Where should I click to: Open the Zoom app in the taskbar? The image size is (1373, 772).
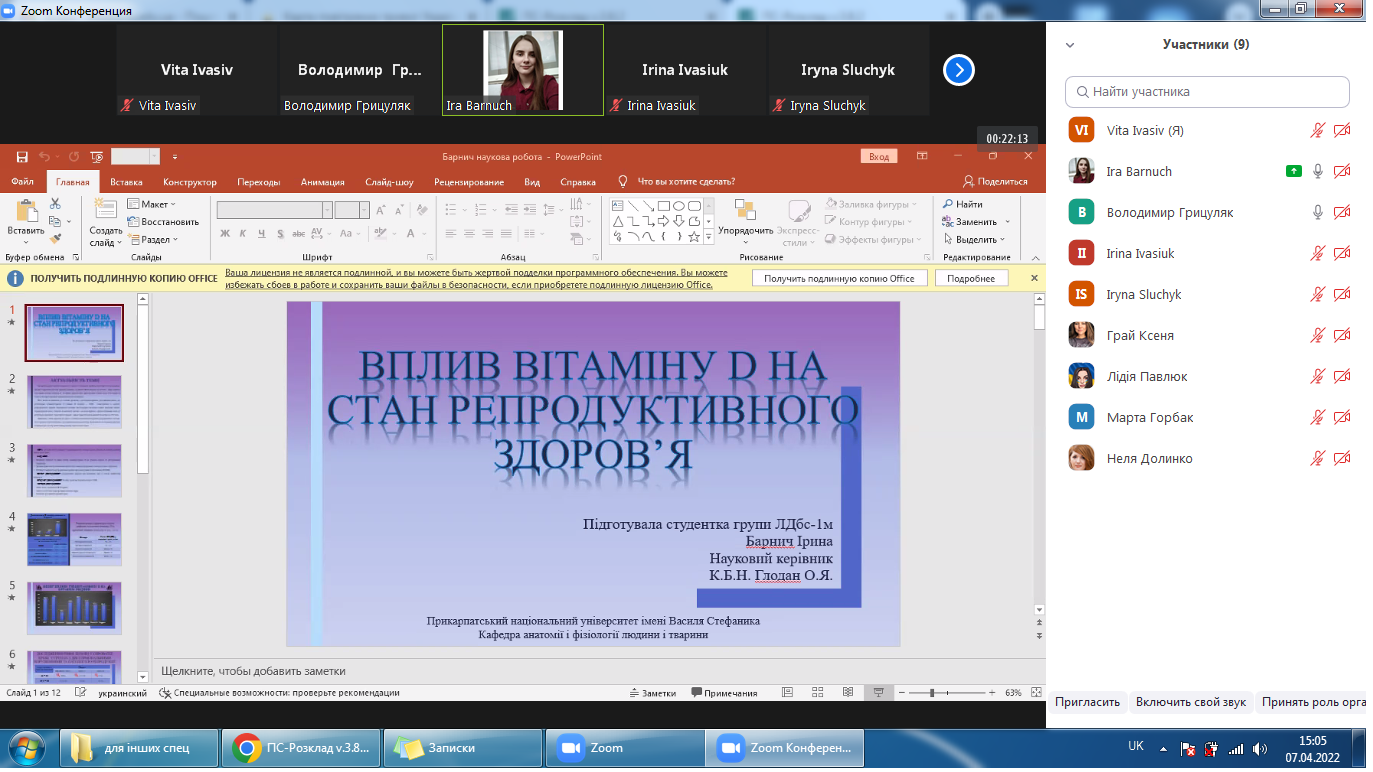(x=590, y=747)
